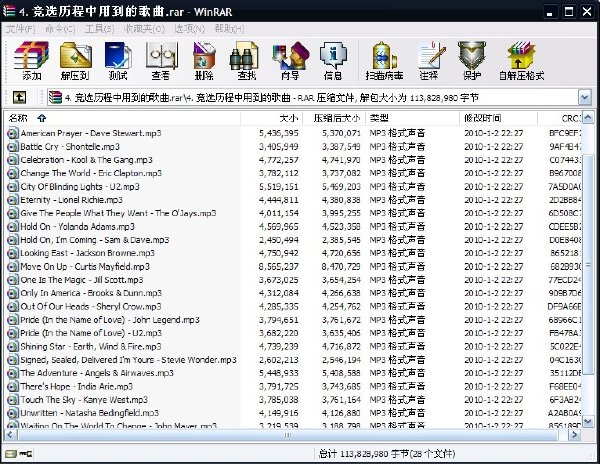
Task: Click the WinRAR title bar app icon
Action: (x=9, y=11)
